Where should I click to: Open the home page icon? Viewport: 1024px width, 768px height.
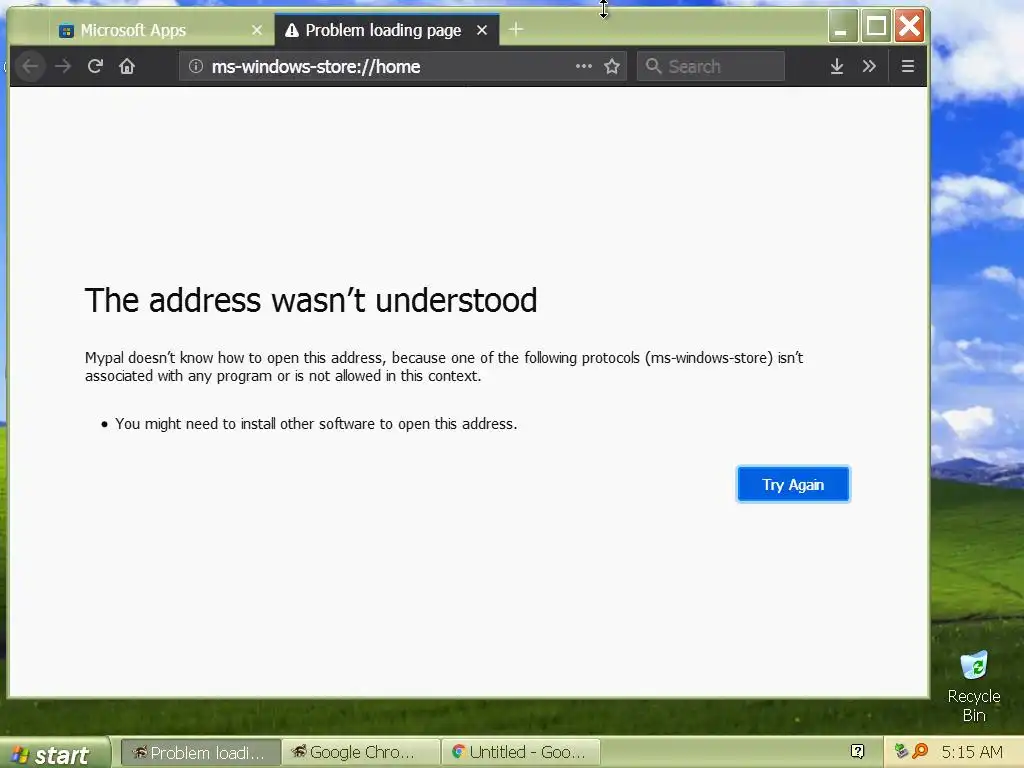click(x=127, y=66)
